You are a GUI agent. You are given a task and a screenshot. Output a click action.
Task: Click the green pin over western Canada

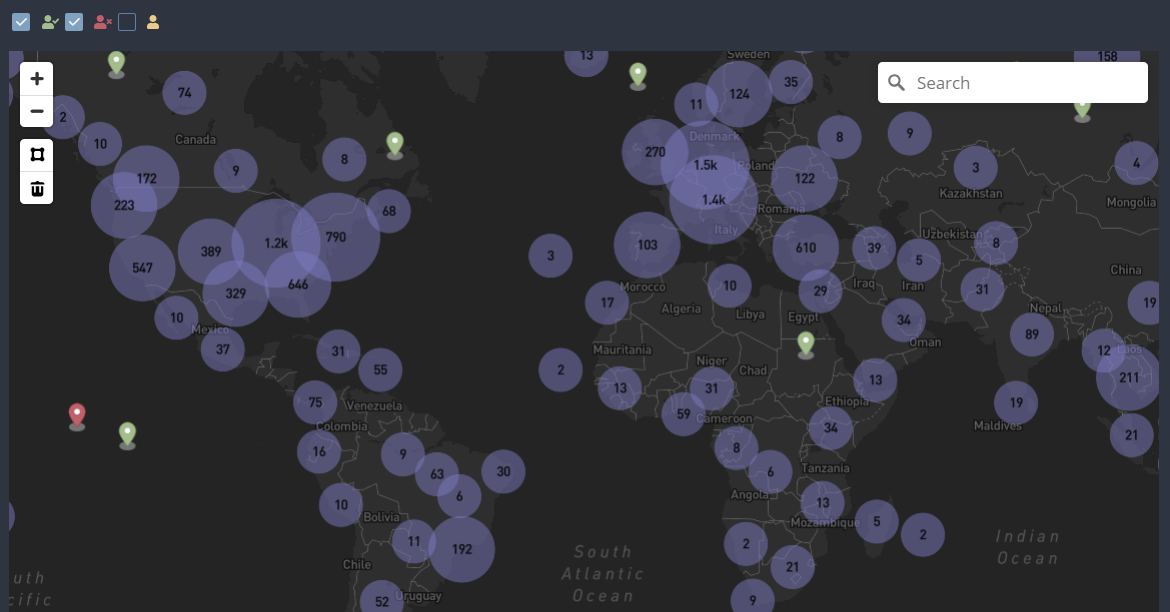115,63
